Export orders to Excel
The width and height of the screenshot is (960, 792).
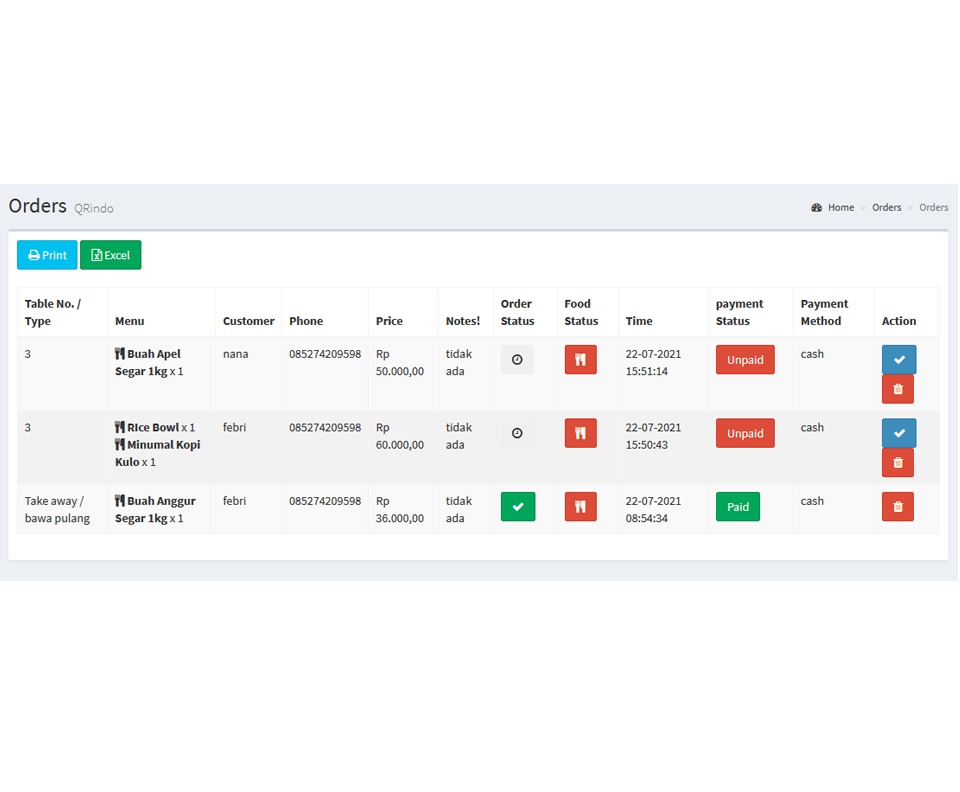(110, 255)
